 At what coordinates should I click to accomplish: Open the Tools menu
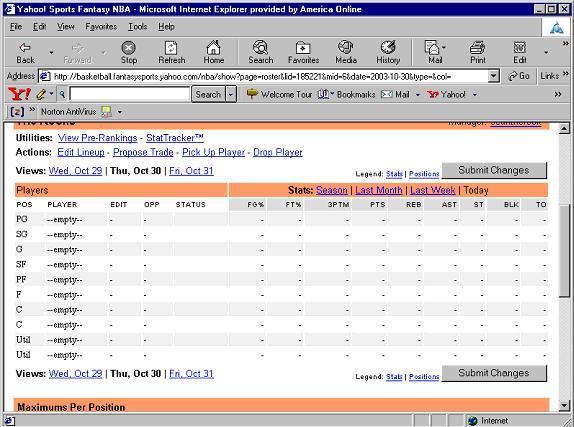138,27
